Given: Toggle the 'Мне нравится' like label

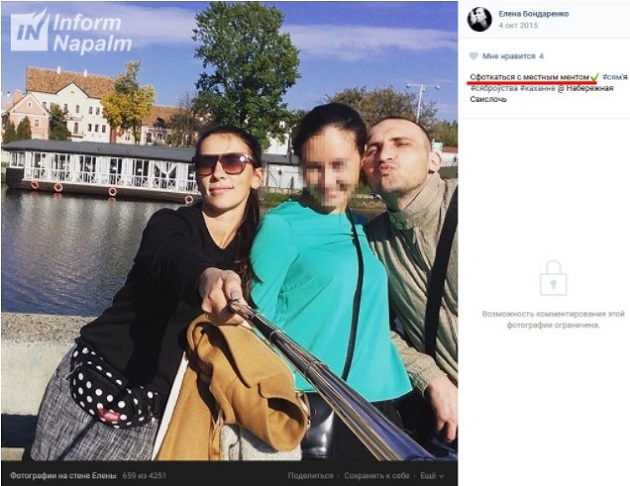Looking at the screenshot, I should tap(509, 56).
